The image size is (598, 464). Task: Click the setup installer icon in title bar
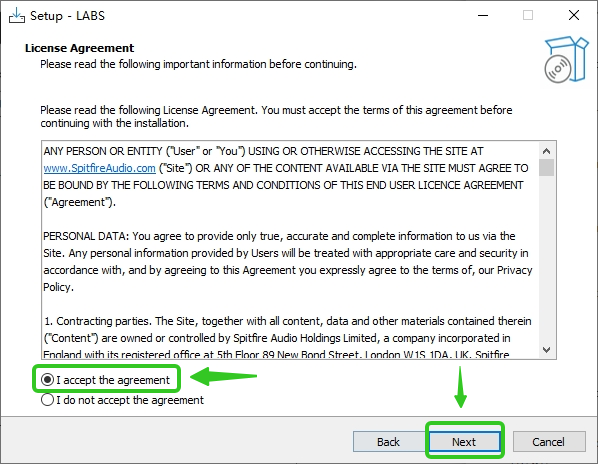pos(17,16)
